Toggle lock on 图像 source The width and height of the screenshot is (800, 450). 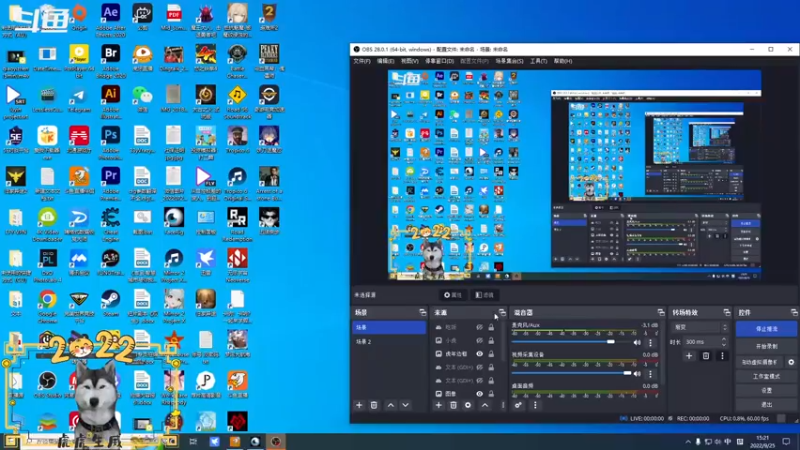pyautogui.click(x=491, y=393)
